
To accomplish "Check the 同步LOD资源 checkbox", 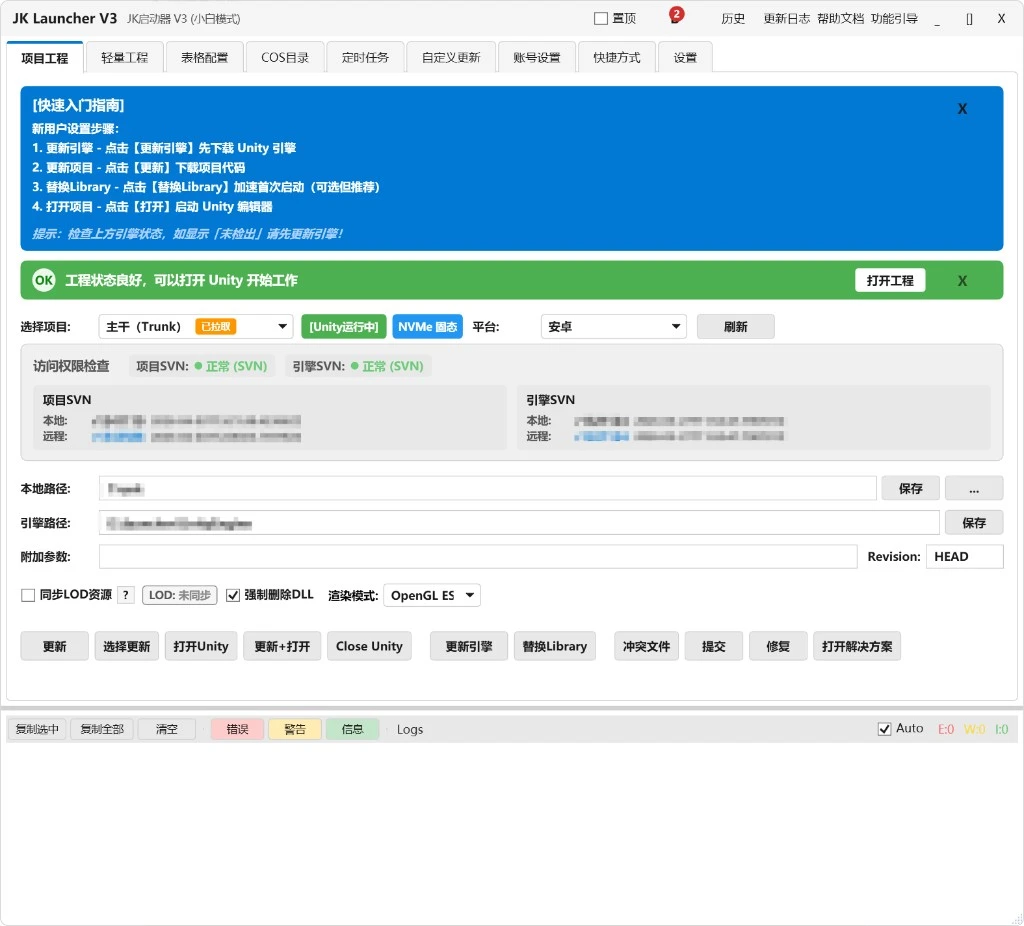I will (x=27, y=594).
